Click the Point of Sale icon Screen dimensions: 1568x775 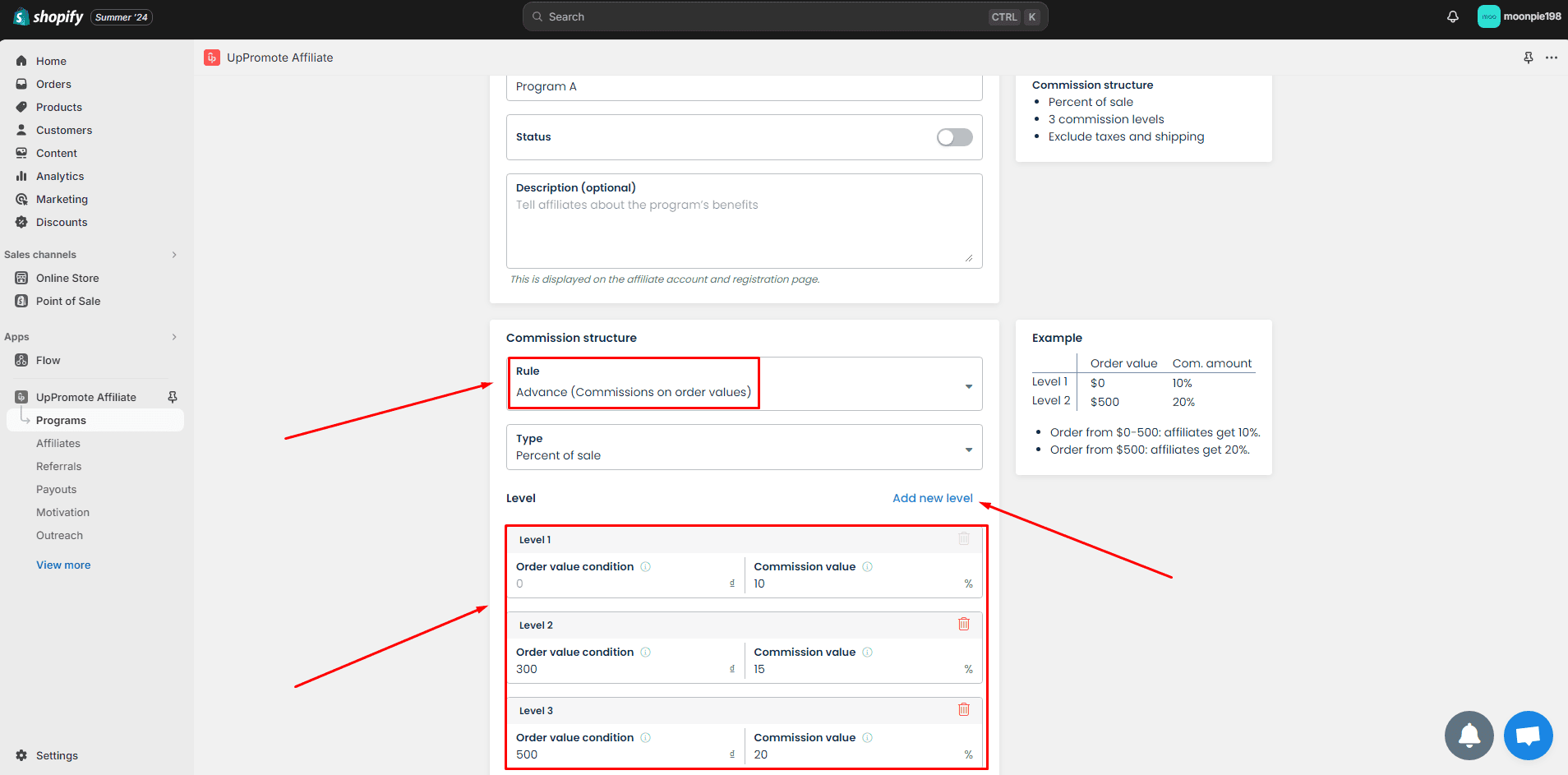21,301
